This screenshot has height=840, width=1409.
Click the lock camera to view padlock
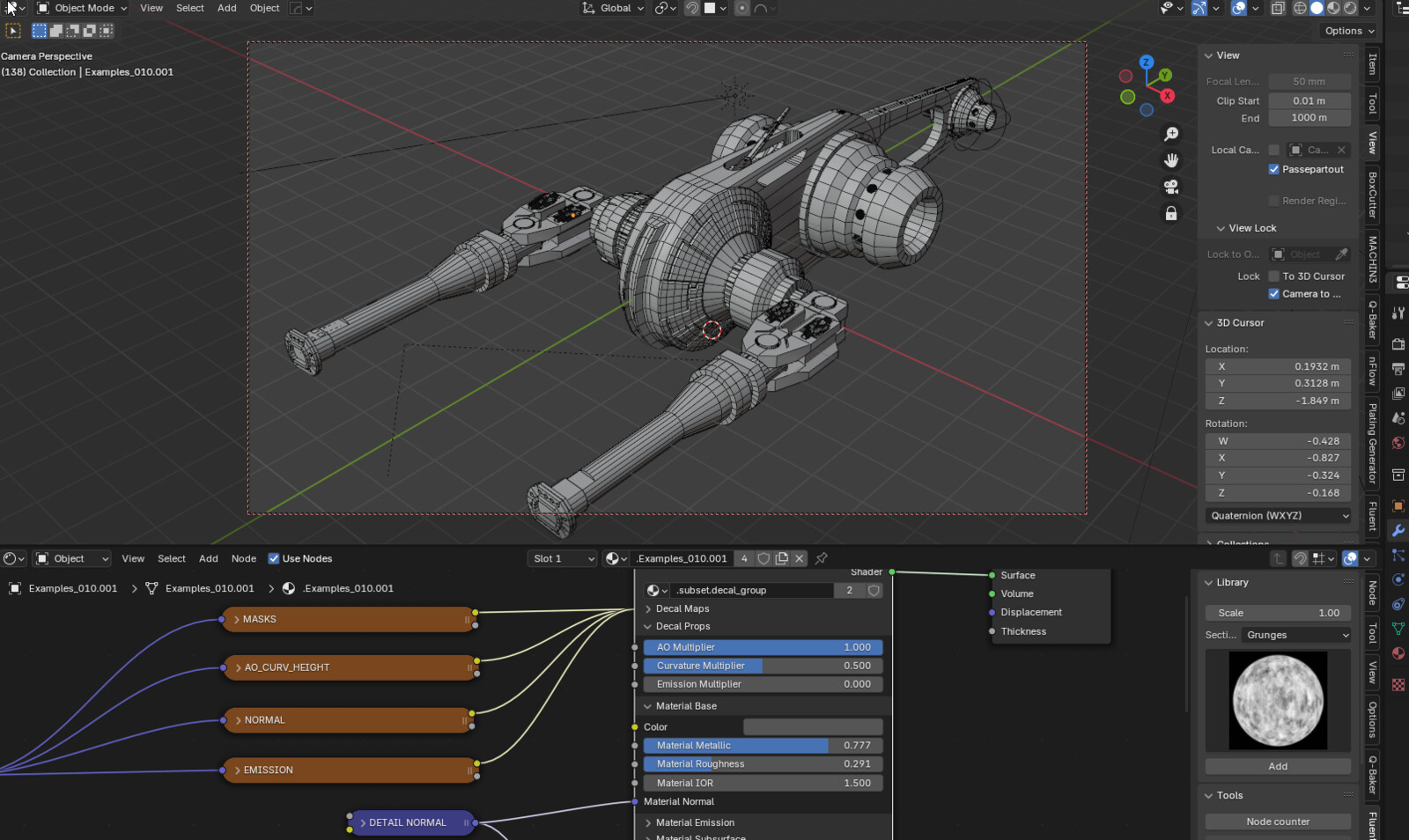pos(1171,213)
